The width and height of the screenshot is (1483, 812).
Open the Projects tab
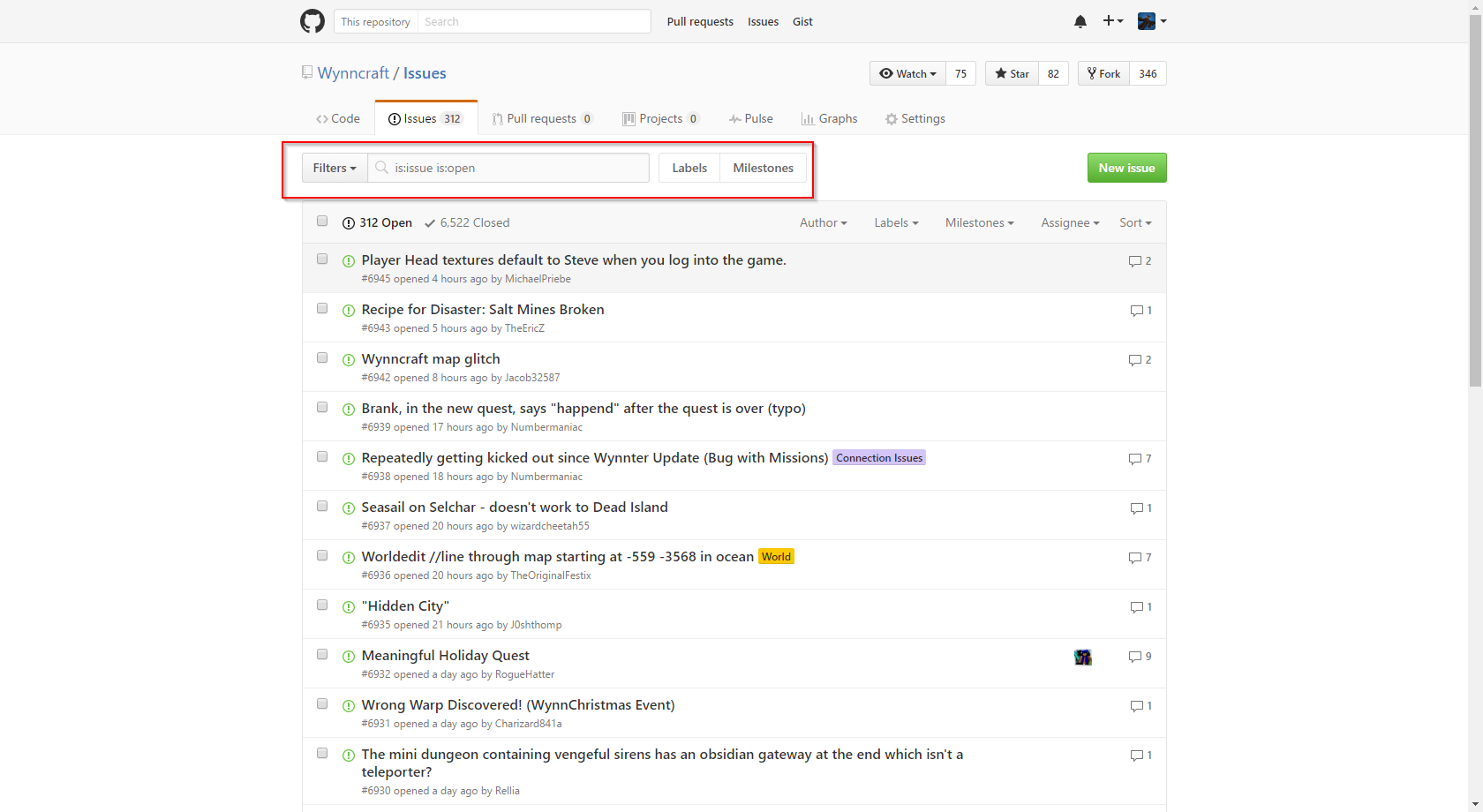661,118
